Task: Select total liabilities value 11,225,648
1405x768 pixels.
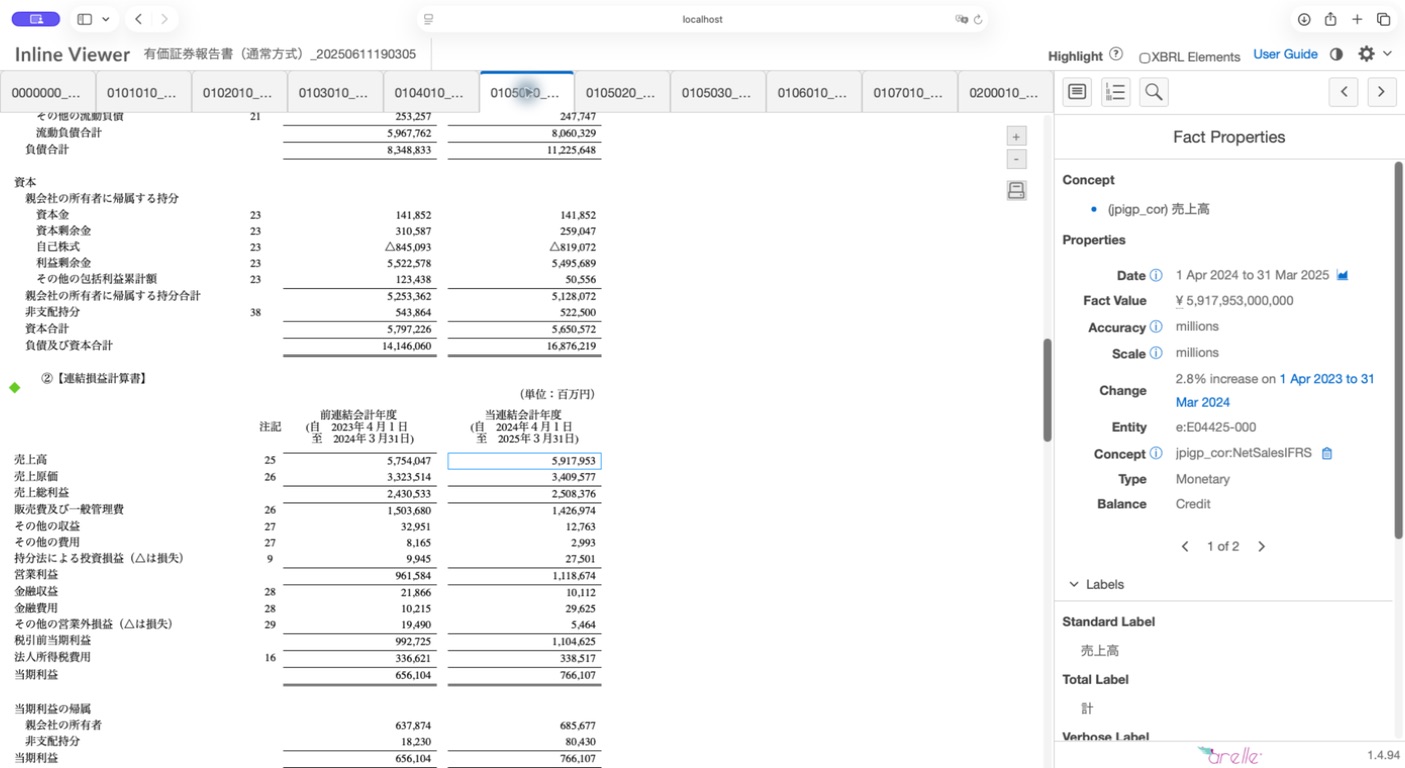Action: click(571, 150)
